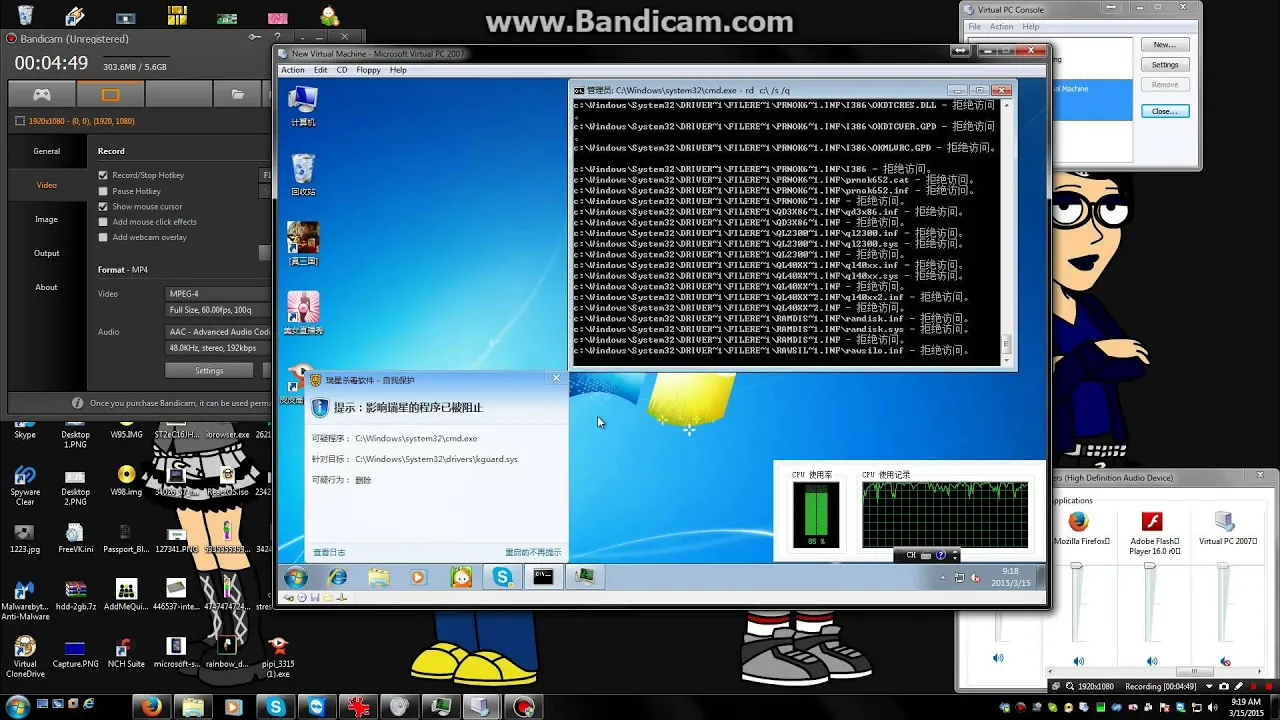Toggle Record/Stop Hotkey checkbox
The height and width of the screenshot is (720, 1280).
point(103,175)
